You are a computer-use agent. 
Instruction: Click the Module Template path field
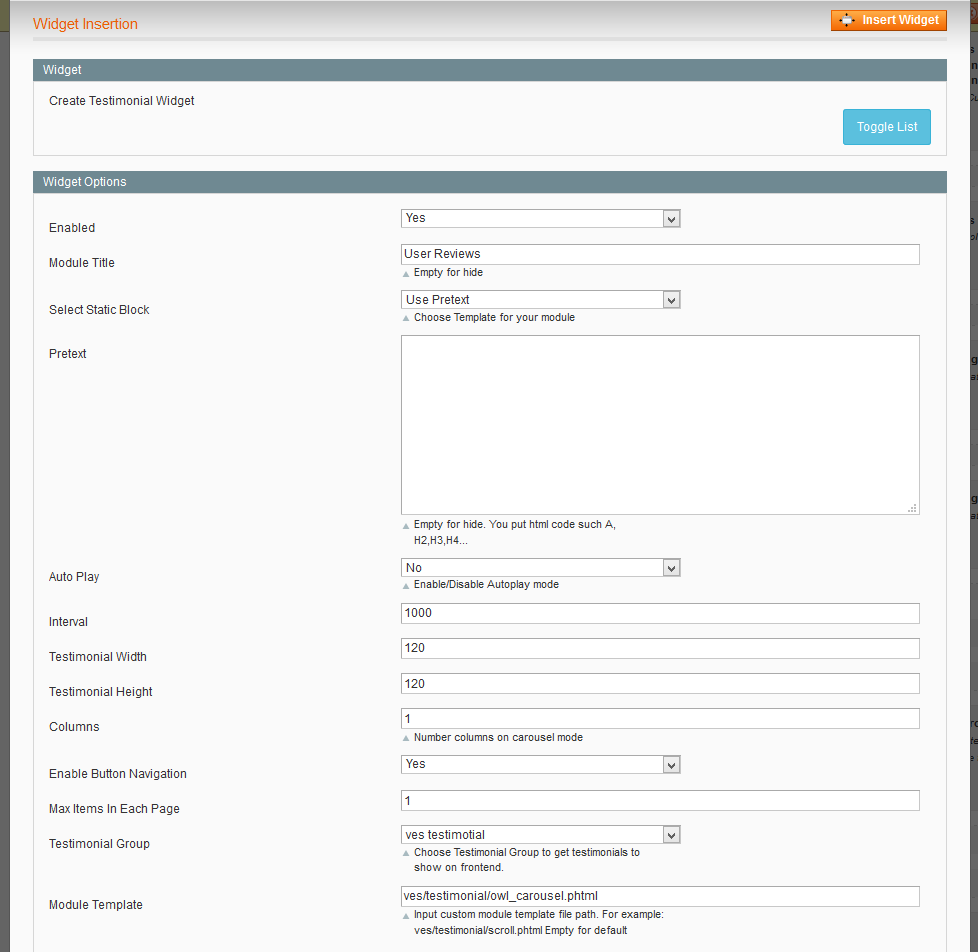pos(660,896)
